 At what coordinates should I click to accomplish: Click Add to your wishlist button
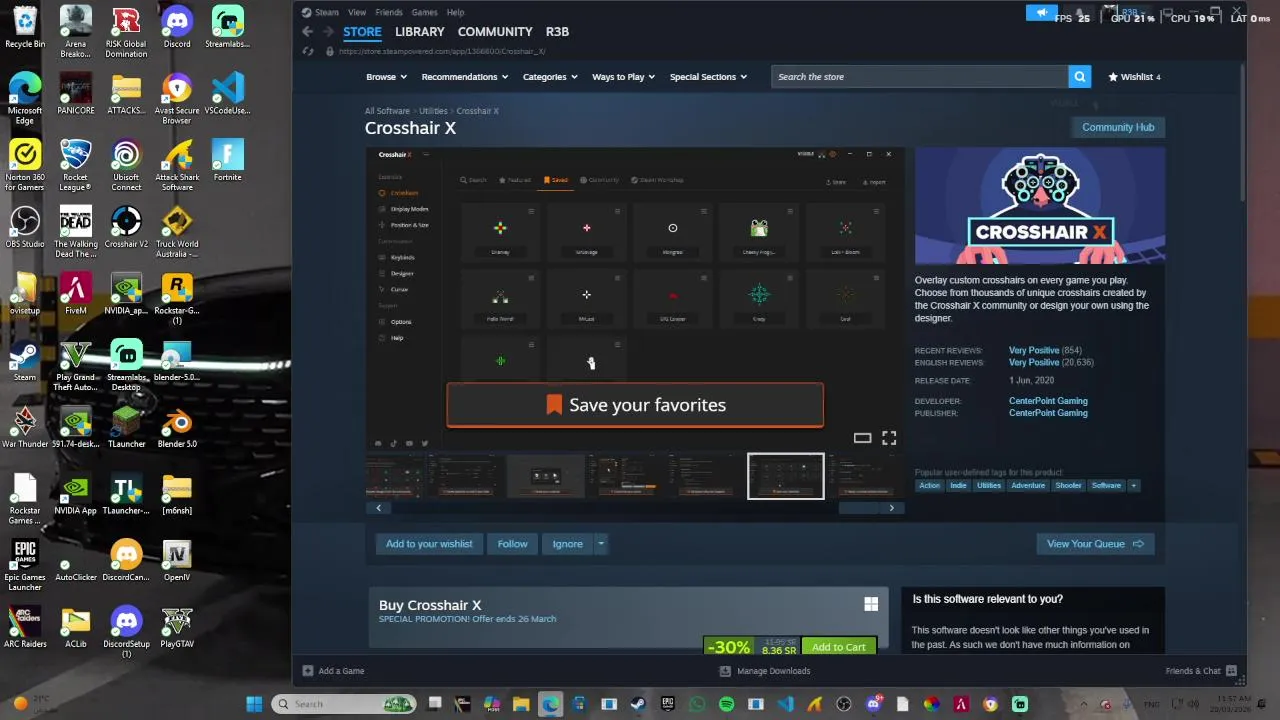click(429, 544)
